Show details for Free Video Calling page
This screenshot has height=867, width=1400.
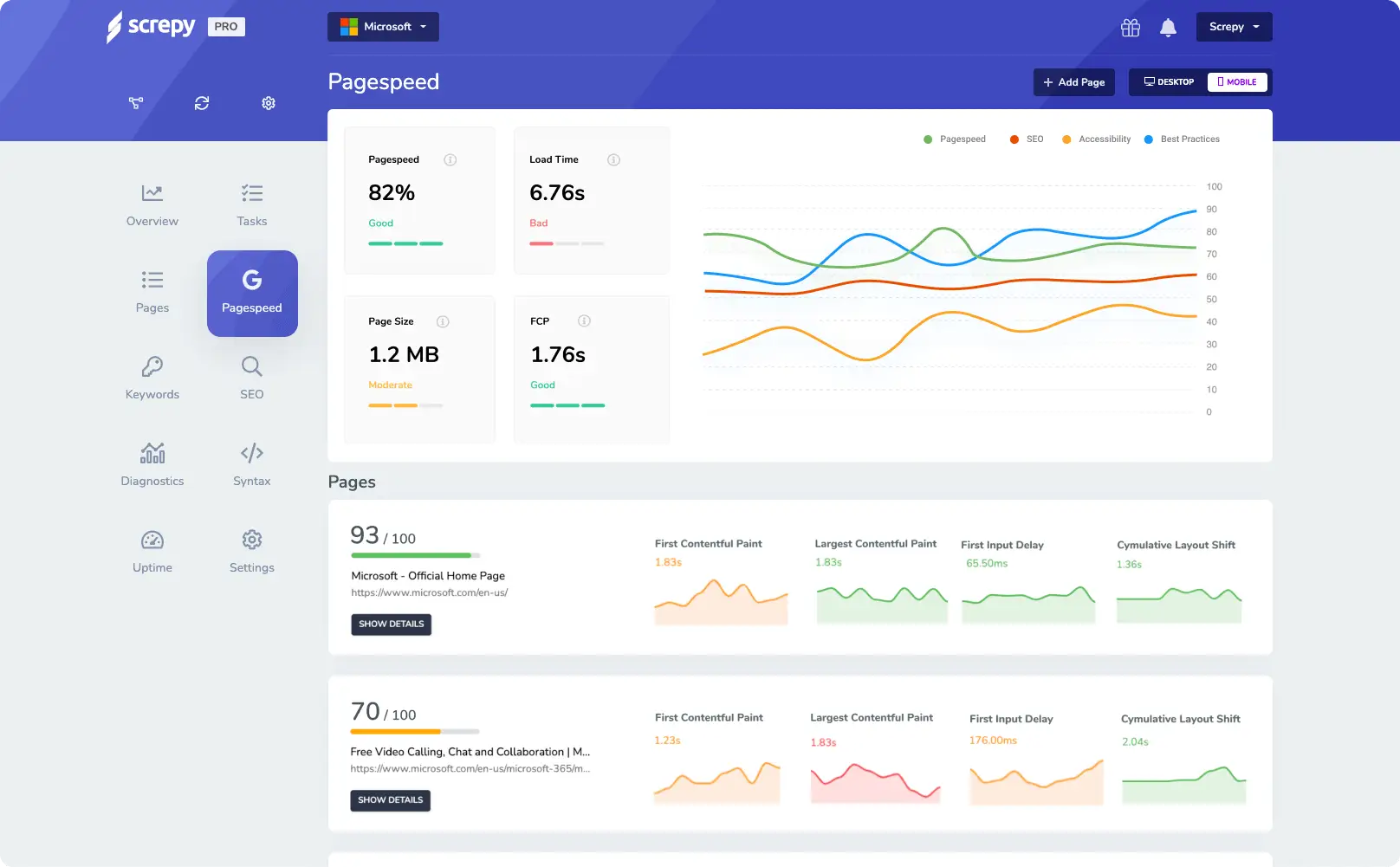[390, 800]
